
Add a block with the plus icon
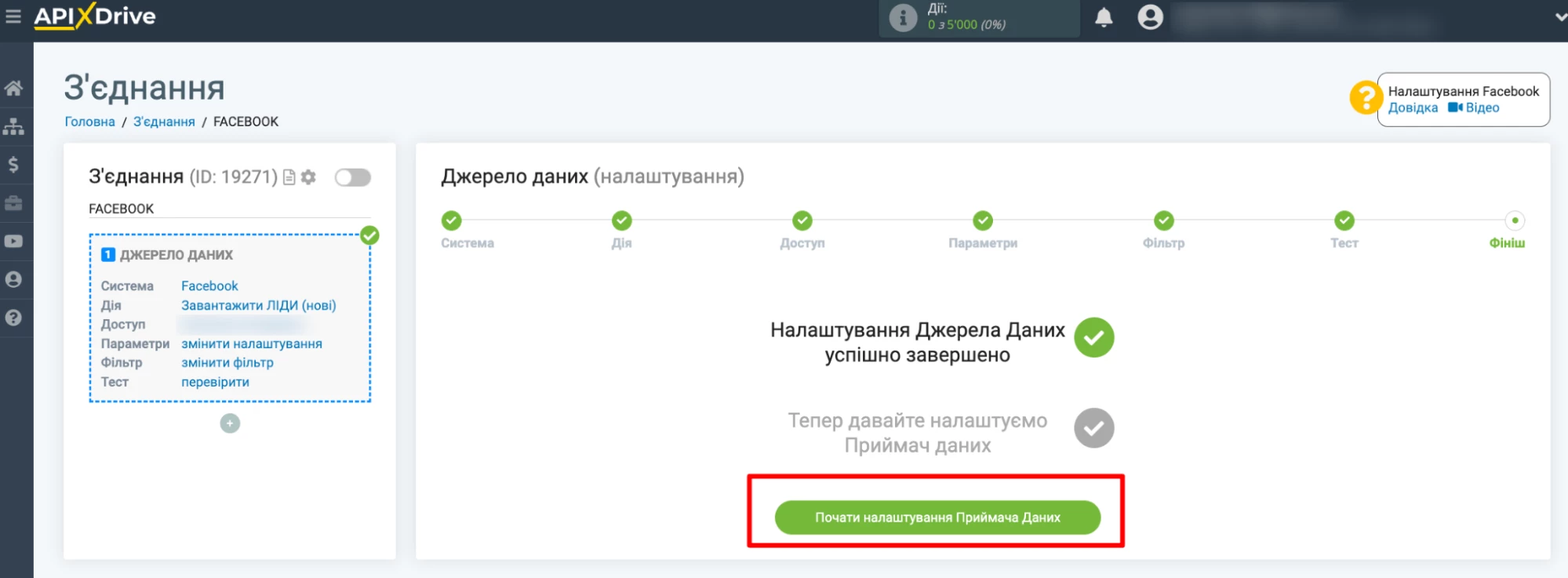point(230,424)
